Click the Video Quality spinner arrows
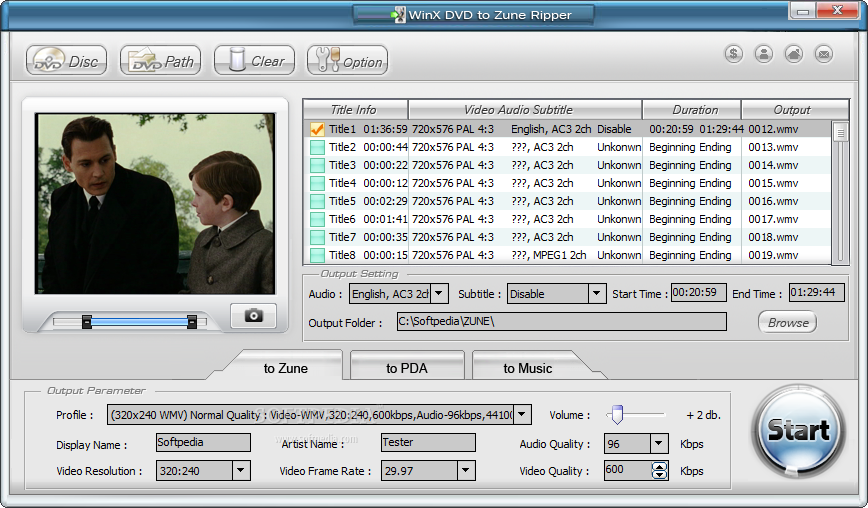This screenshot has width=868, height=508. (659, 470)
